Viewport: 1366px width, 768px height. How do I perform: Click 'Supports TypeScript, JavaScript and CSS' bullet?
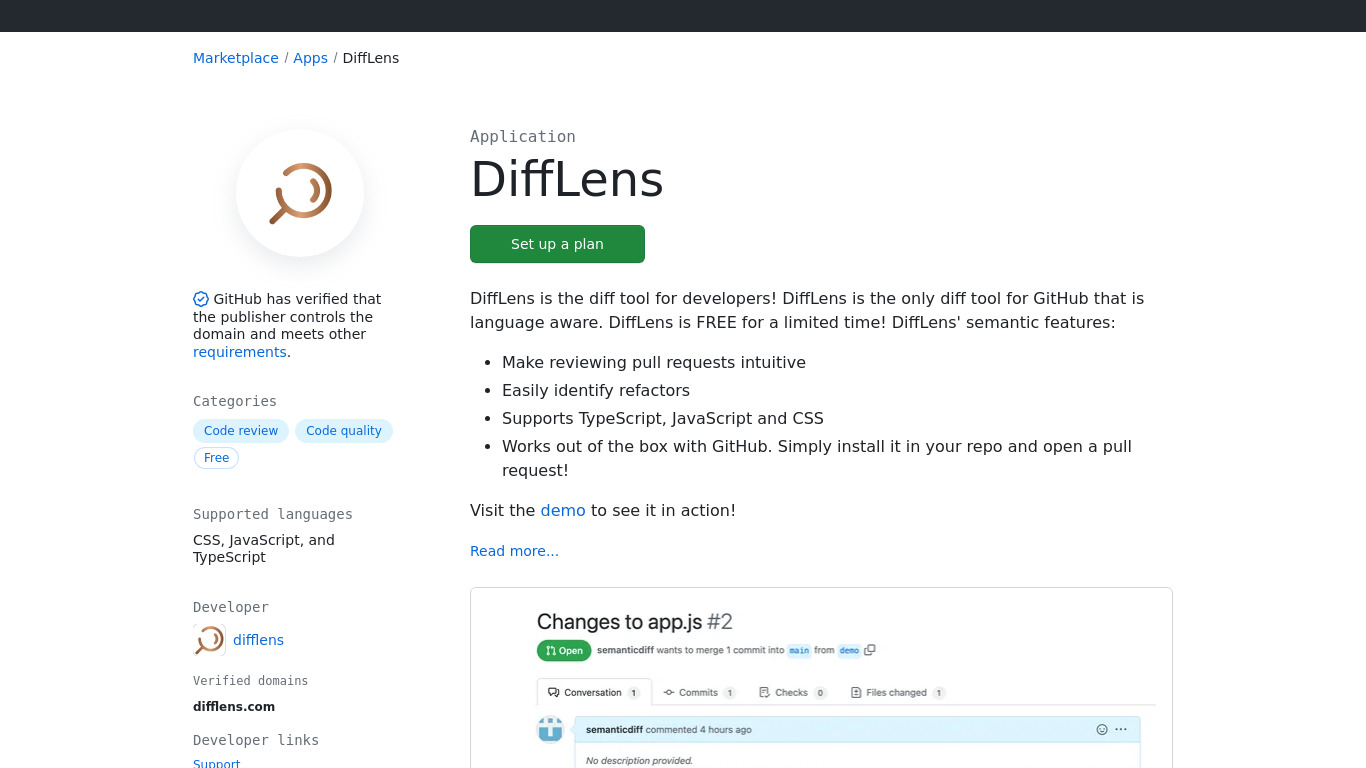tap(663, 418)
